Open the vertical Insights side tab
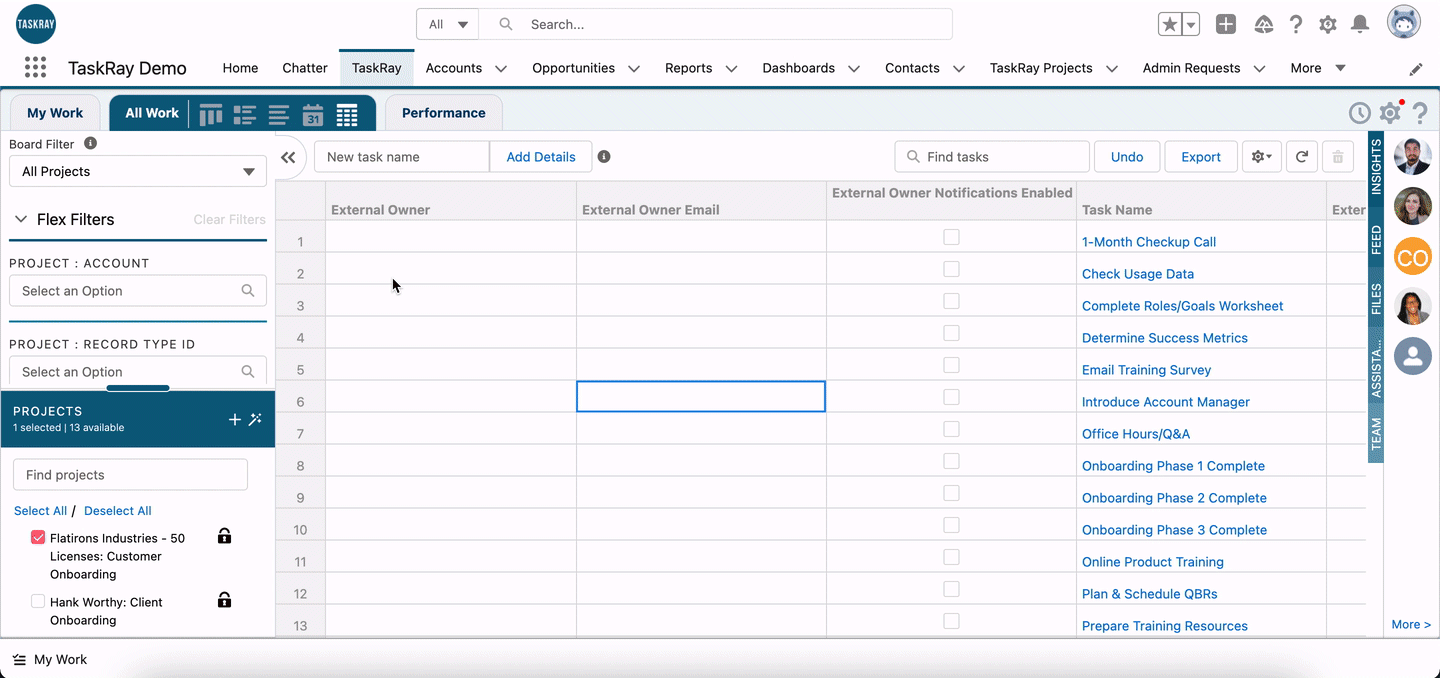Image resolution: width=1440 pixels, height=678 pixels. 1377,167
